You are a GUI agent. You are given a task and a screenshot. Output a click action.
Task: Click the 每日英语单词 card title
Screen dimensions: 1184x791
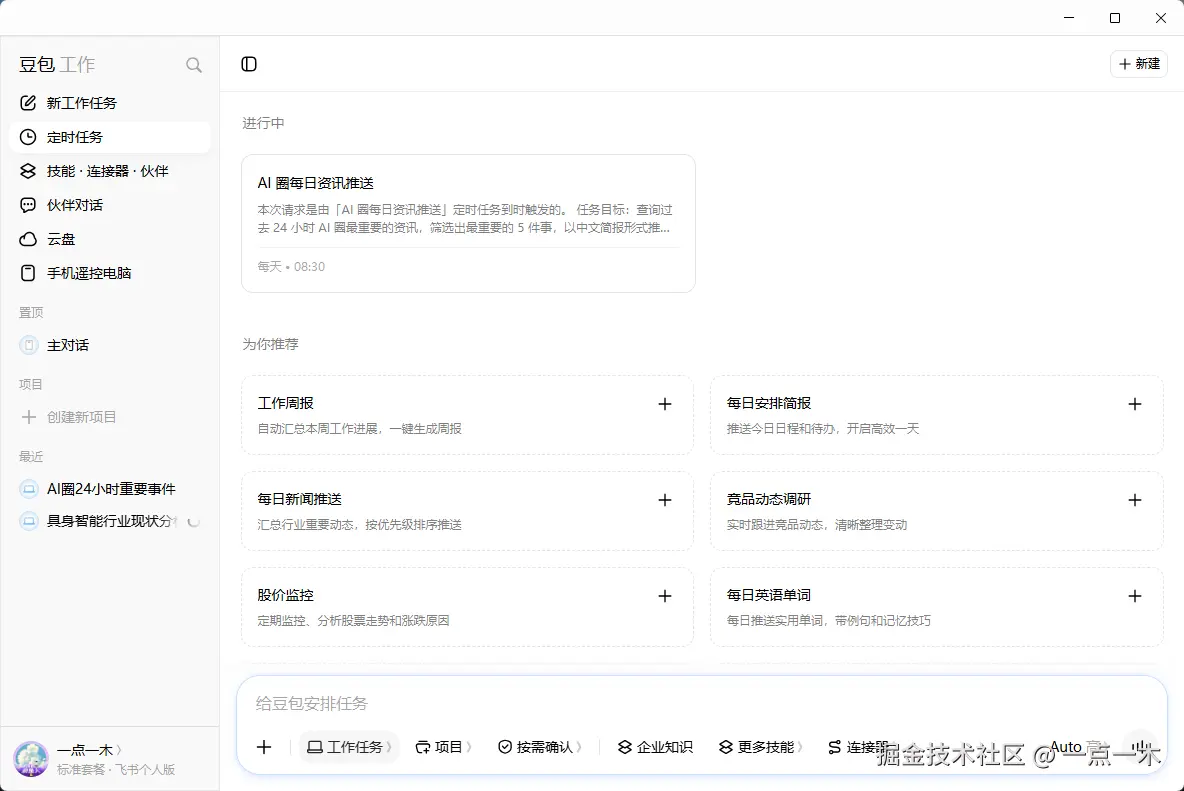769,596
